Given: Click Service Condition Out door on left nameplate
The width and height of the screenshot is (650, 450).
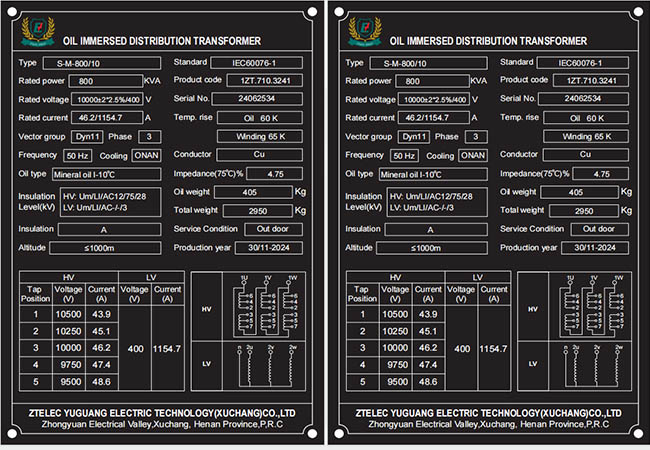Looking at the screenshot, I should coord(274,229).
